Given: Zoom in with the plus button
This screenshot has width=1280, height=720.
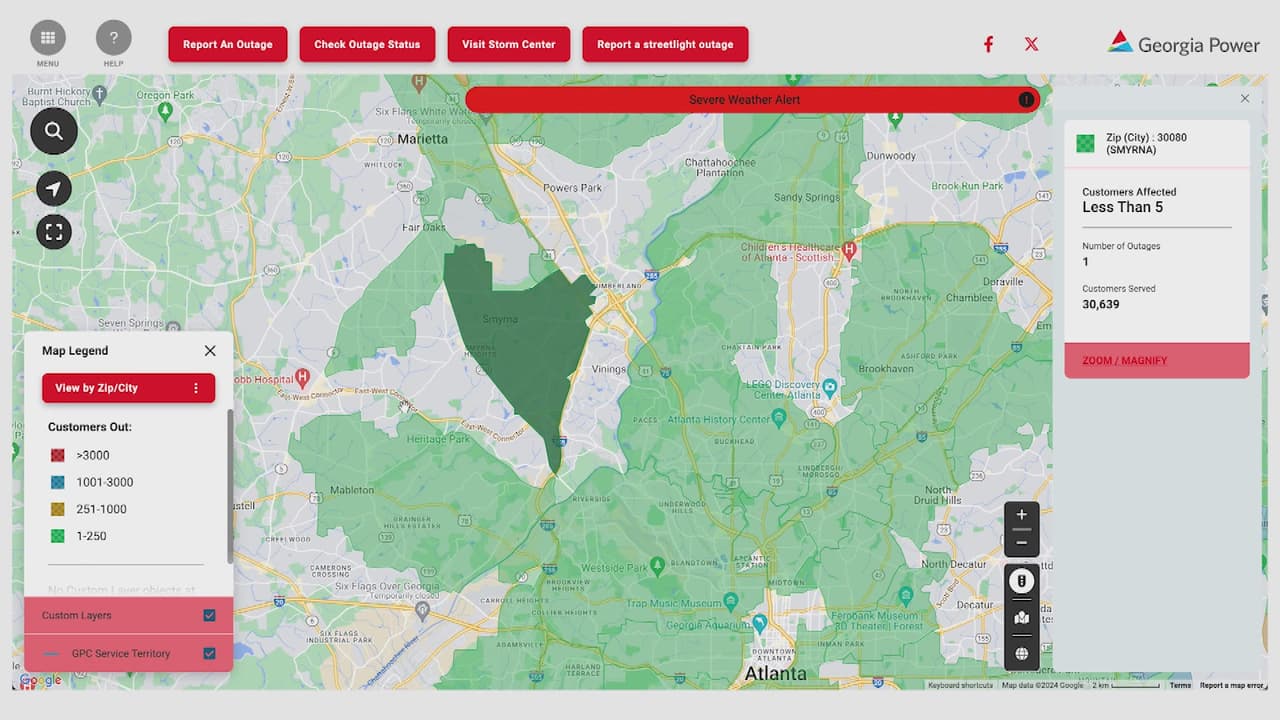Looking at the screenshot, I should click(1021, 515).
